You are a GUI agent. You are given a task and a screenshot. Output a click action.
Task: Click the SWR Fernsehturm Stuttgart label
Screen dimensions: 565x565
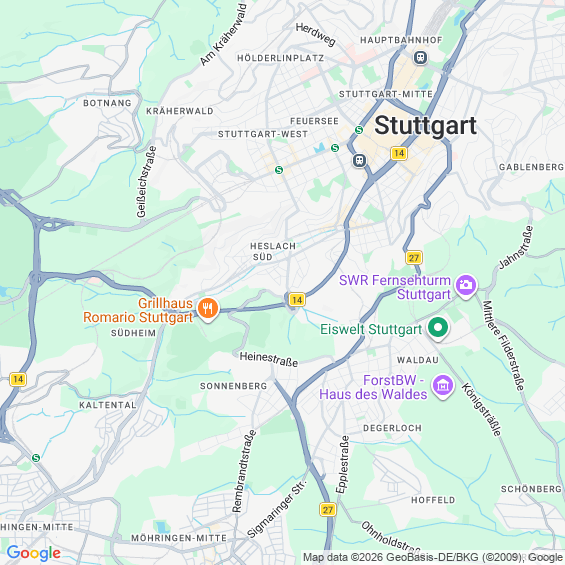[395, 287]
